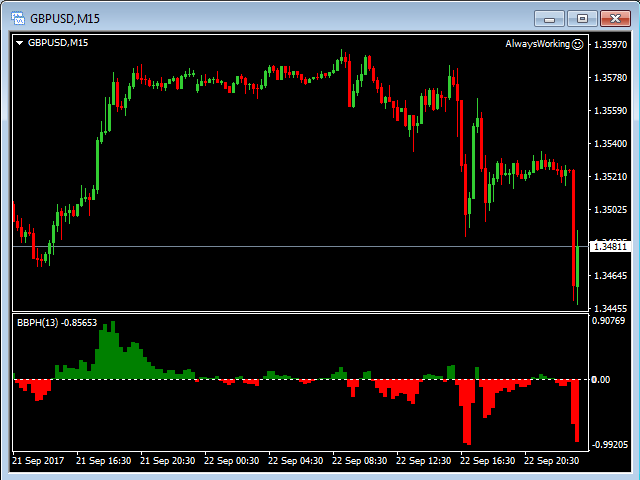This screenshot has width=640, height=480.
Task: Click the 22 Sep 20:30 time label
Action: [x=553, y=461]
